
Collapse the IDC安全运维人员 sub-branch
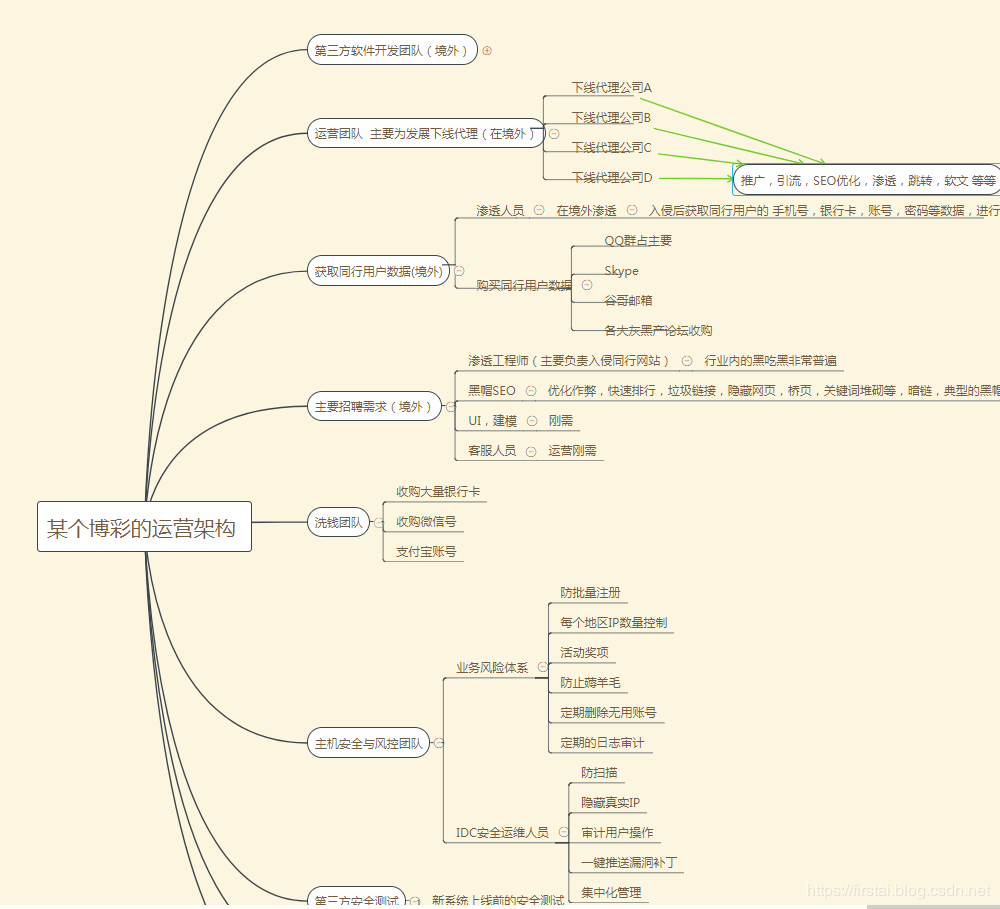[x=563, y=832]
